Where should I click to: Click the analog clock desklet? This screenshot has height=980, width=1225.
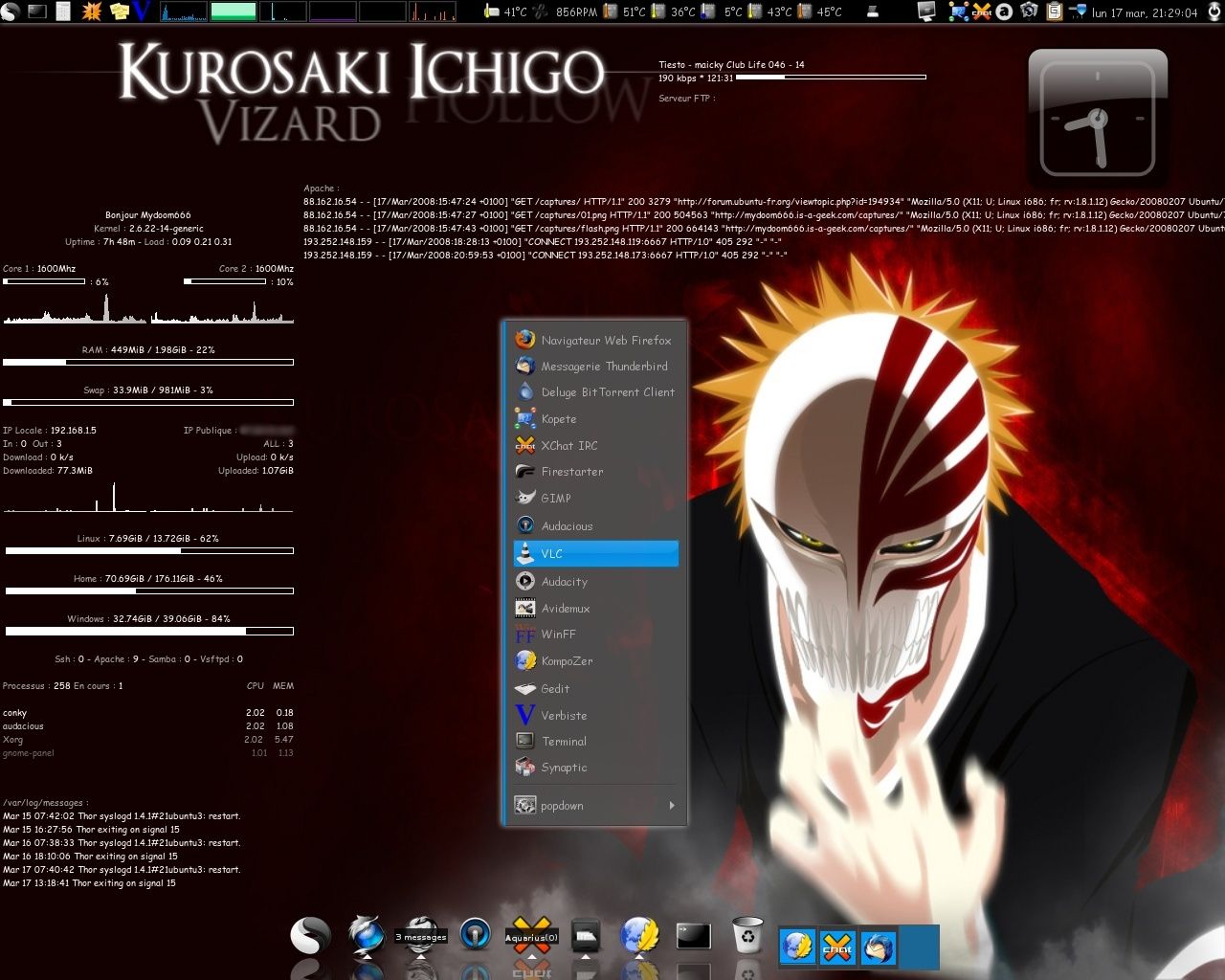(x=1098, y=119)
